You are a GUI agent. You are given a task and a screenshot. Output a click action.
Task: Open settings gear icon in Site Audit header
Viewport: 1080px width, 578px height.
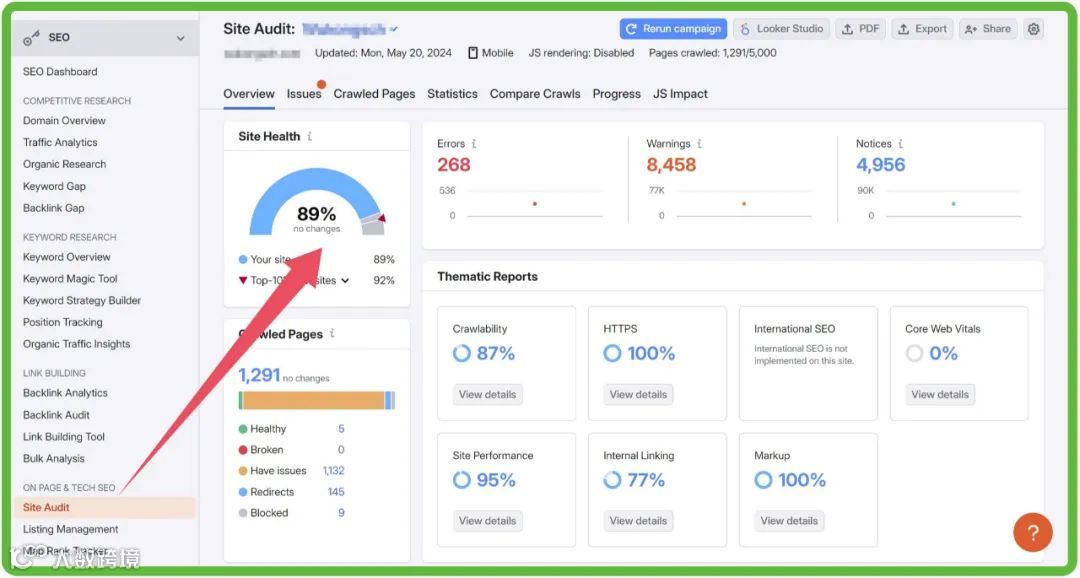(x=1033, y=29)
